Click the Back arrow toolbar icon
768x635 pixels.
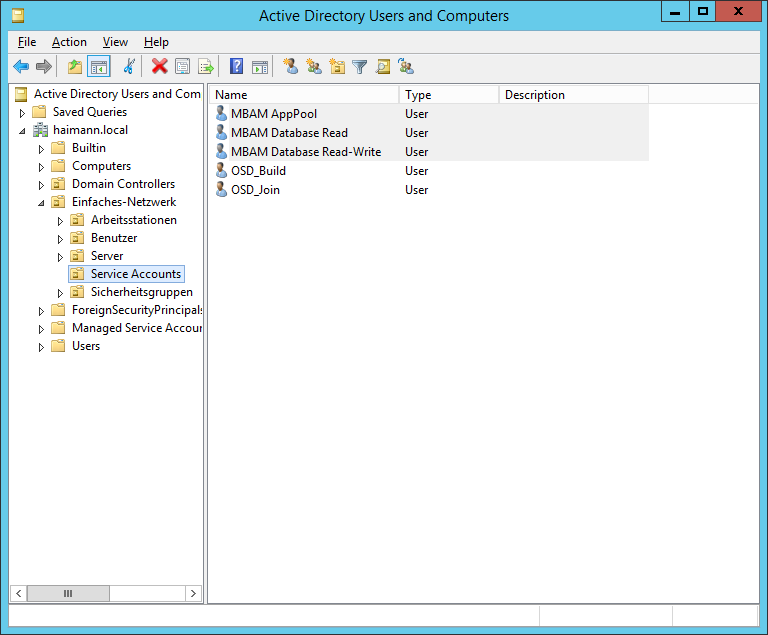point(21,66)
